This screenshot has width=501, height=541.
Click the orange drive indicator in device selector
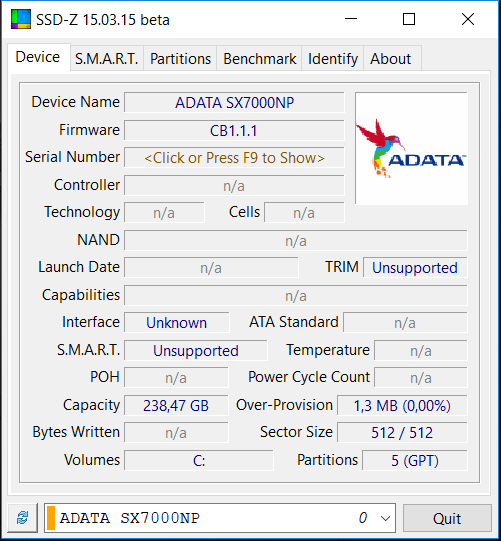pyautogui.click(x=51, y=518)
